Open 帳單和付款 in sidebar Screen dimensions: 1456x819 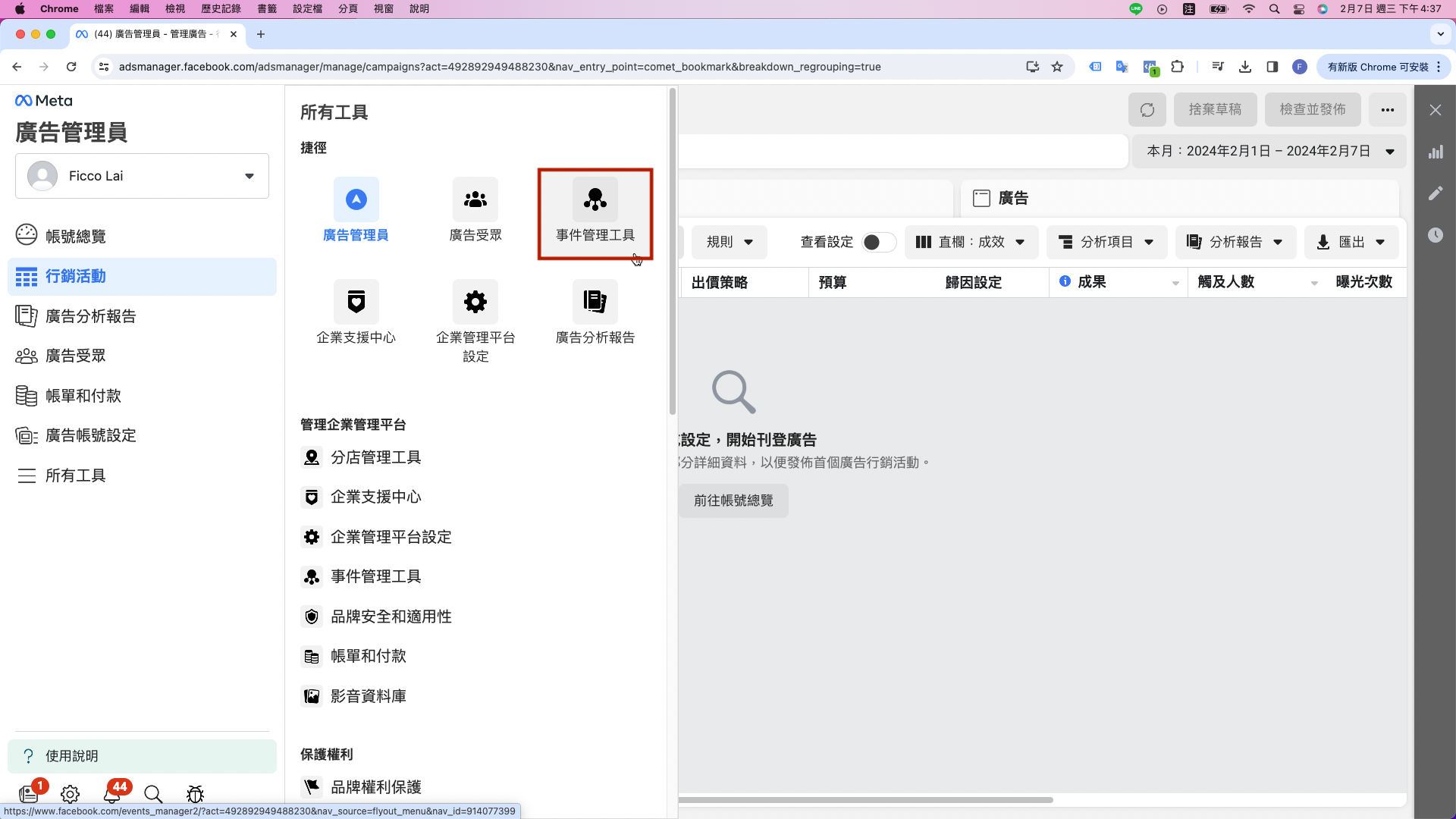(x=142, y=396)
